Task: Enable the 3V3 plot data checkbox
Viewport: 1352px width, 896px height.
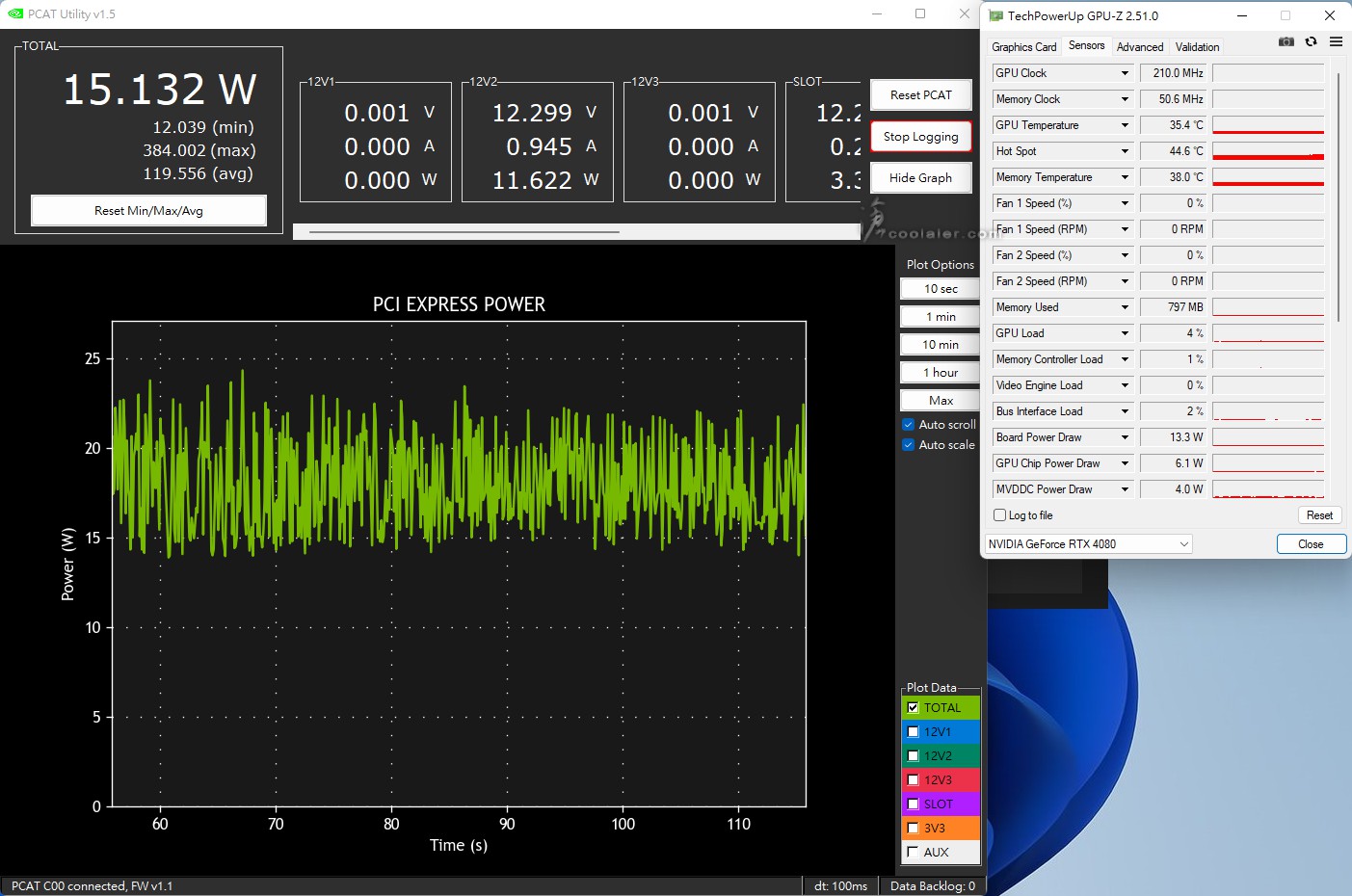Action: click(x=913, y=828)
